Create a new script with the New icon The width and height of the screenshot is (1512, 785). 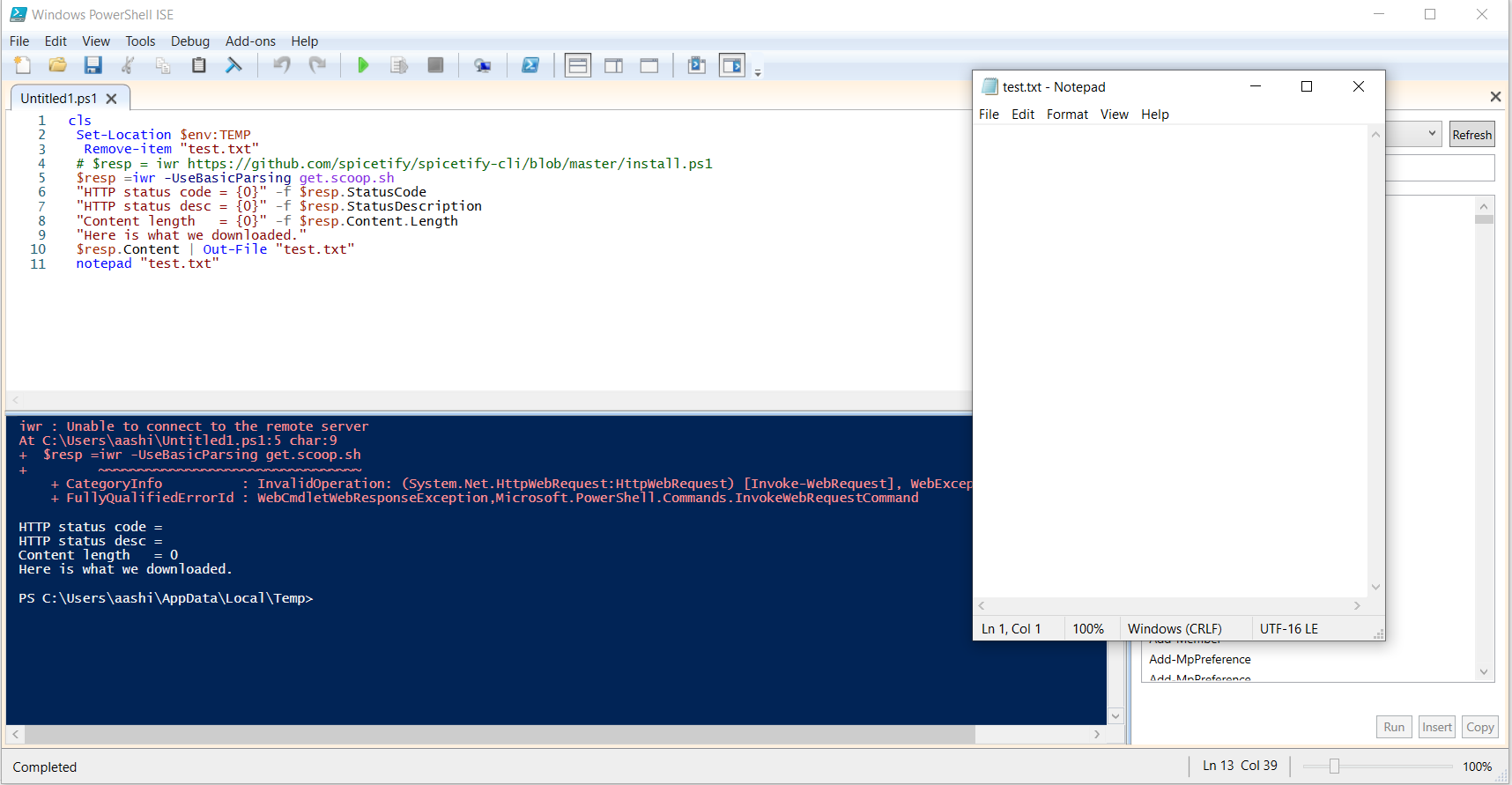23,65
